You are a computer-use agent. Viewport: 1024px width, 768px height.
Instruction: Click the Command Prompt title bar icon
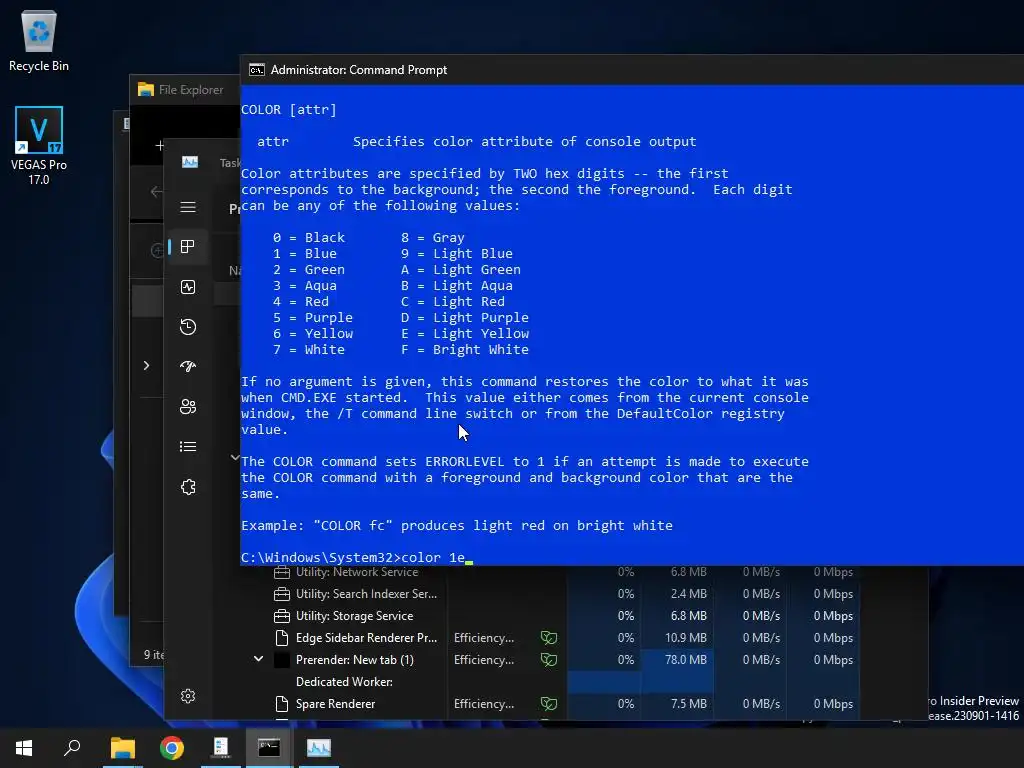tap(257, 70)
